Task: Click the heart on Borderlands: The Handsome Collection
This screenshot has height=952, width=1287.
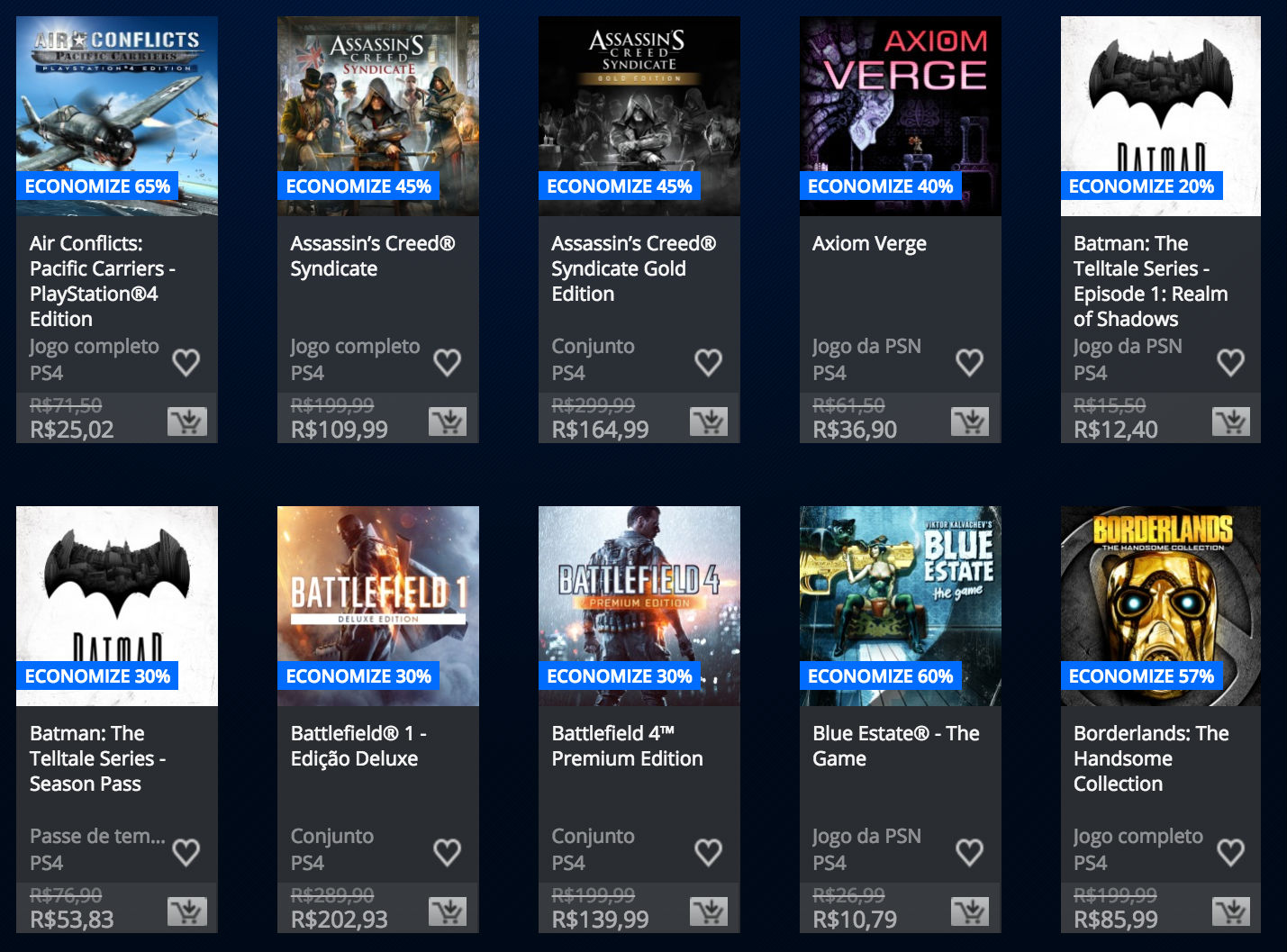Action: click(x=1231, y=852)
